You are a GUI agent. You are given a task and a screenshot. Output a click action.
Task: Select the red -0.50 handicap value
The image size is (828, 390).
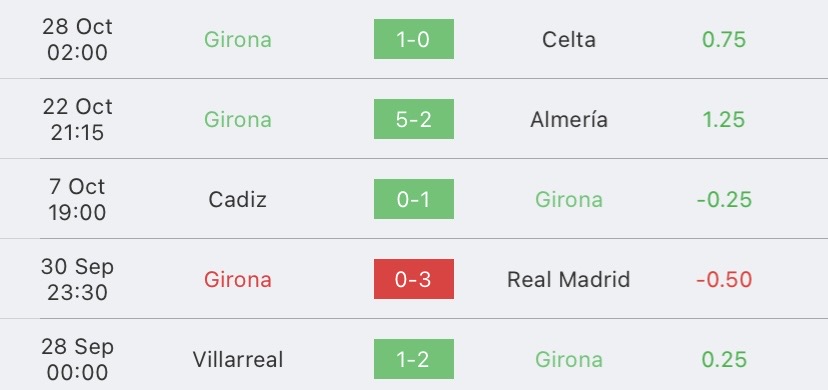point(724,280)
